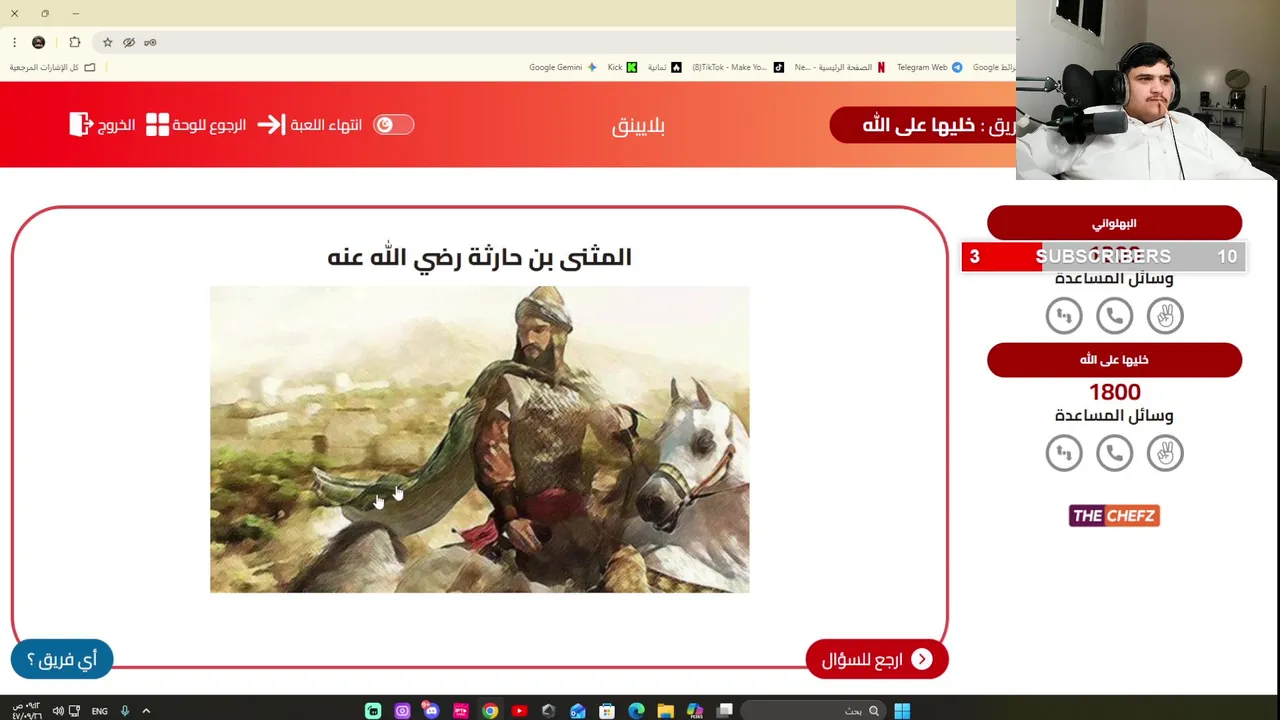This screenshot has width=1280, height=720.
Task: Open Chrome profile avatar
Action: click(39, 42)
